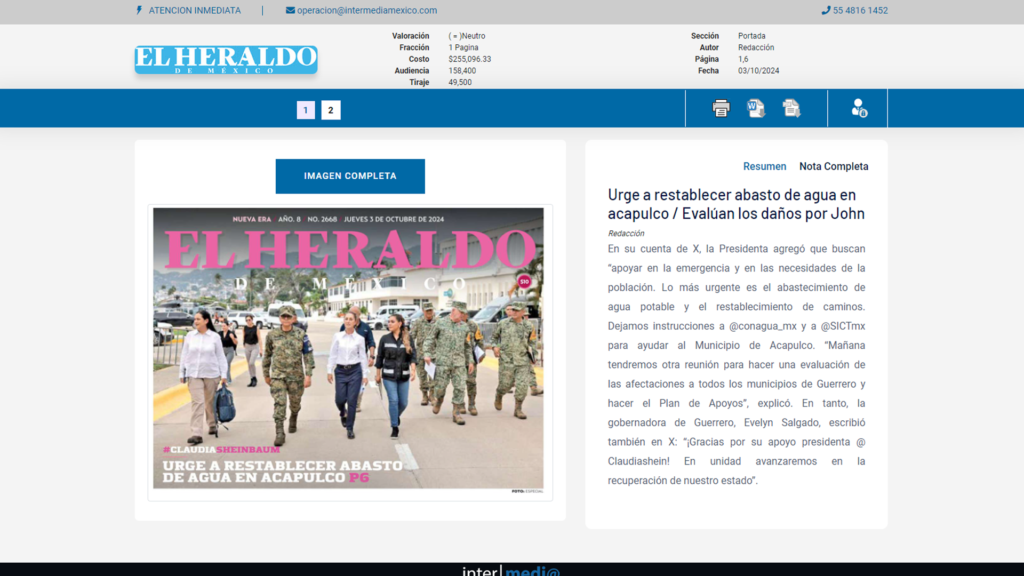Click the Valoración value Neutro
Viewport: 1024px width, 576px height.
click(467, 37)
